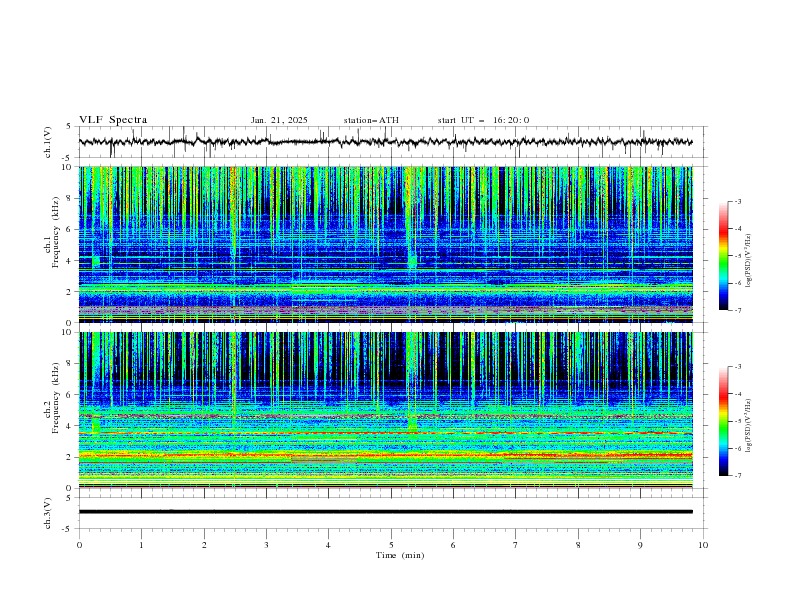Image resolution: width=792 pixels, height=612 pixels.
Task: Click the "ch.1(V)" waveform axis label
Action: [x=48, y=142]
